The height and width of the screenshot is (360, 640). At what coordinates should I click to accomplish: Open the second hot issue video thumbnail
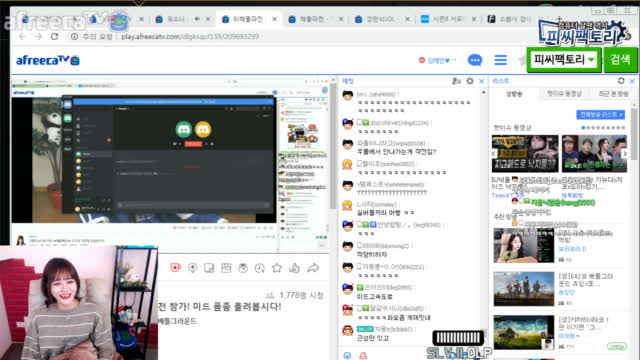point(594,154)
